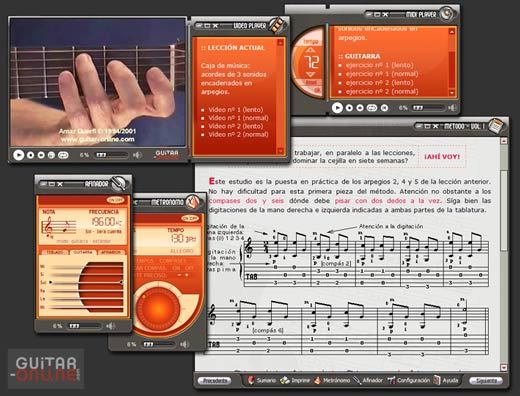This screenshot has height=396, width=520.
Task: Select the Guitarra tab in Afinador
Action: (x=83, y=252)
